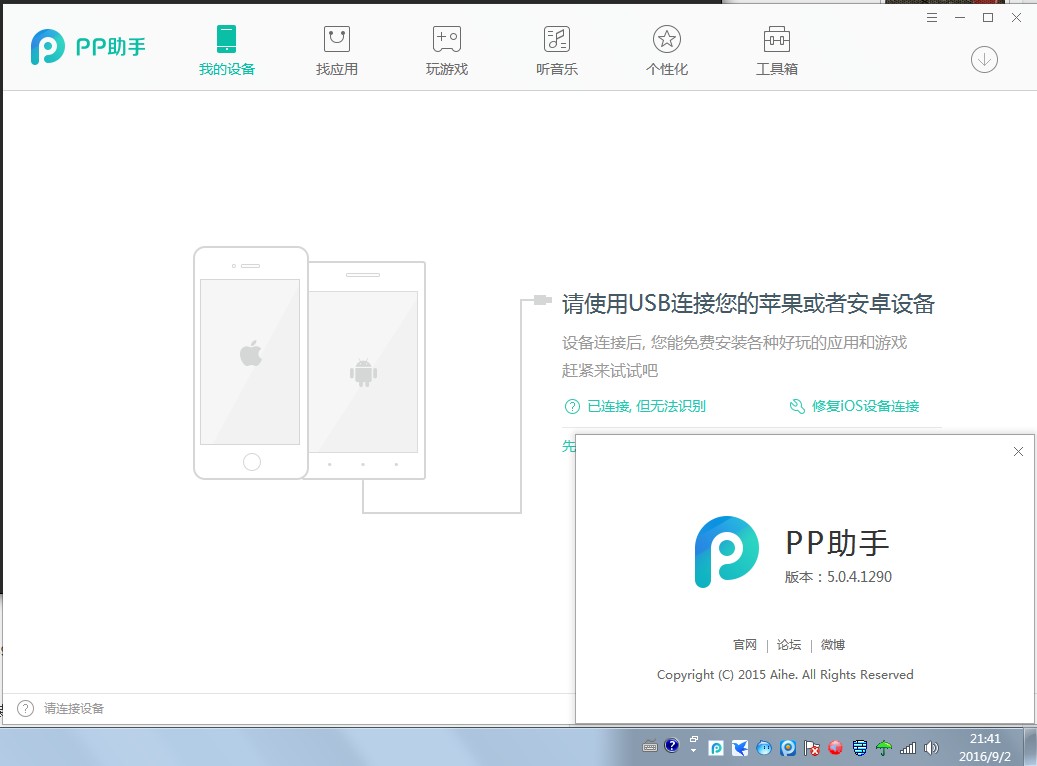The width and height of the screenshot is (1037, 766).
Task: Open the 论坛 forum link
Action: click(x=789, y=644)
